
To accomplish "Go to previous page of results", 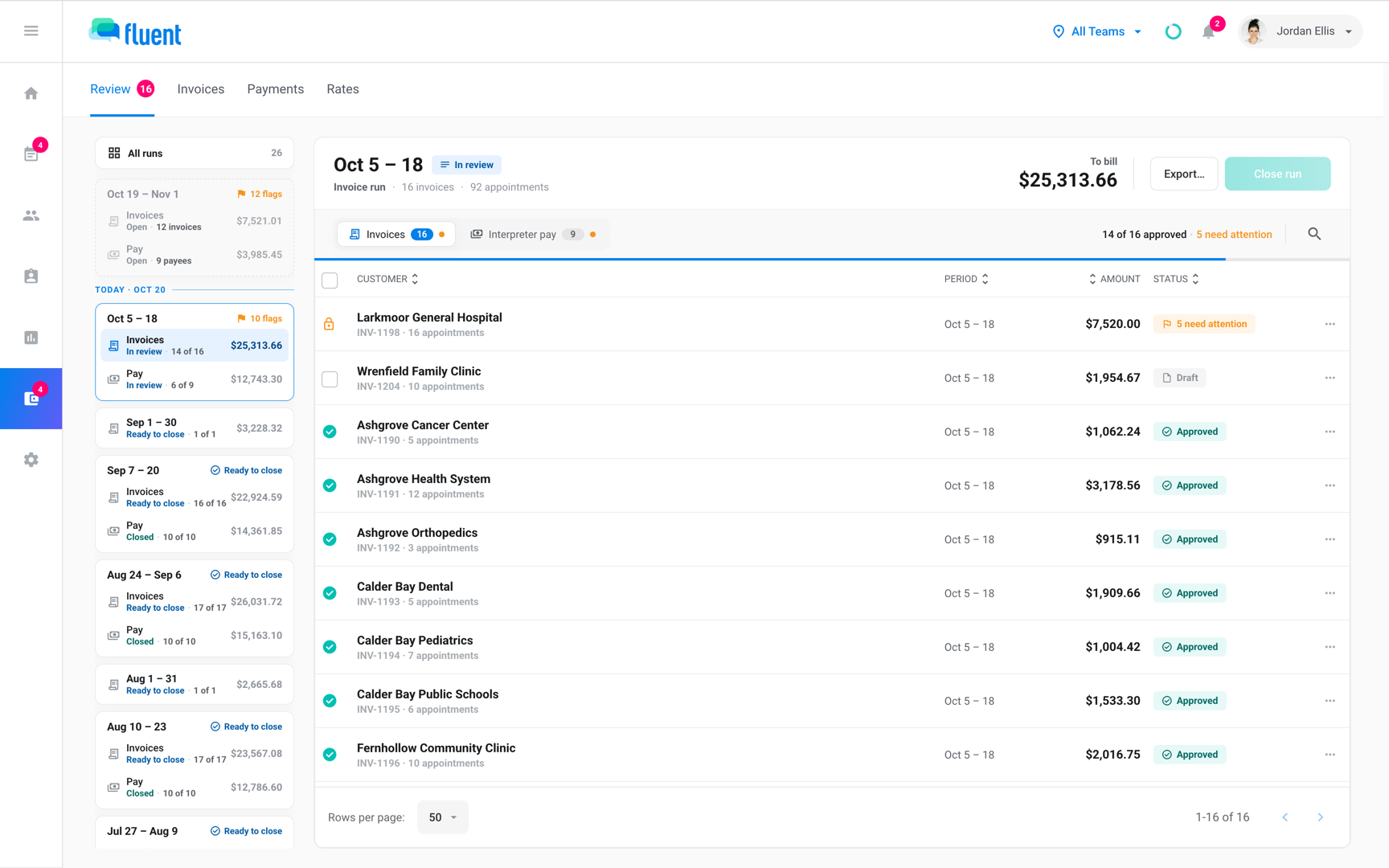I will point(1285,817).
